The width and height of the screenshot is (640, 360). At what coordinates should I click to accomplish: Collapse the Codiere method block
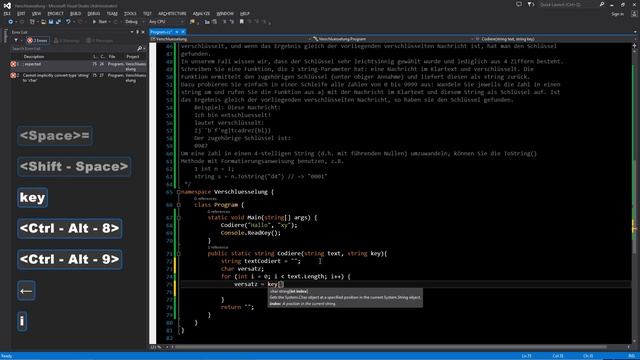(179, 253)
